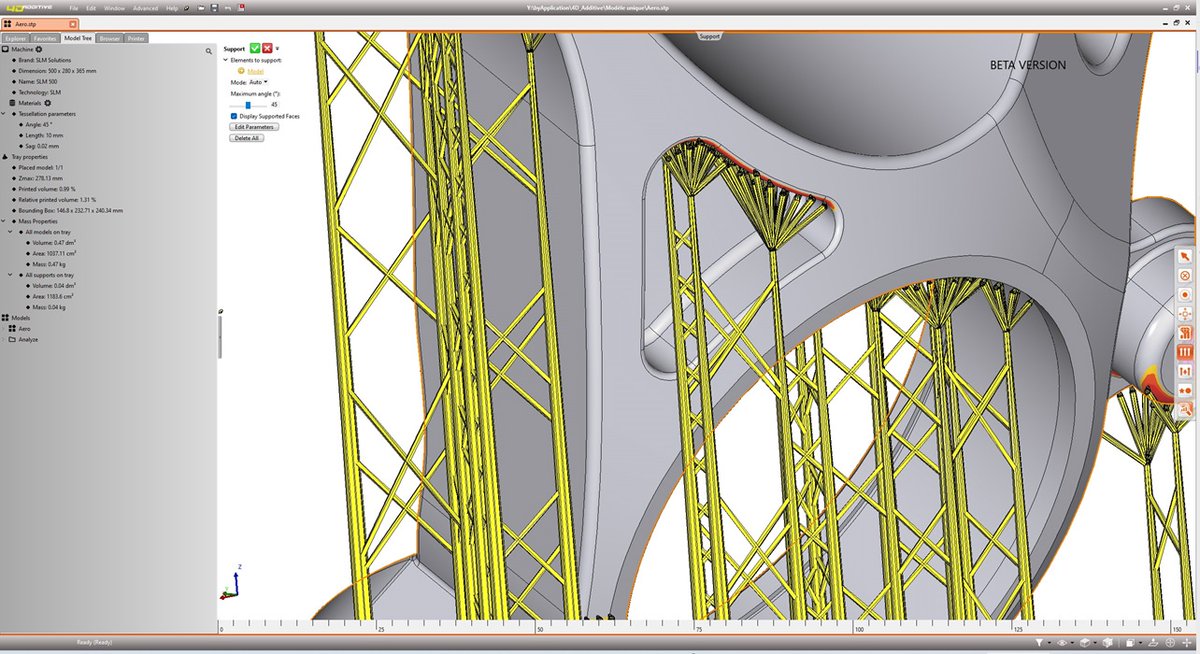
Task: Collapse the Elements to support section
Action: pos(224,60)
